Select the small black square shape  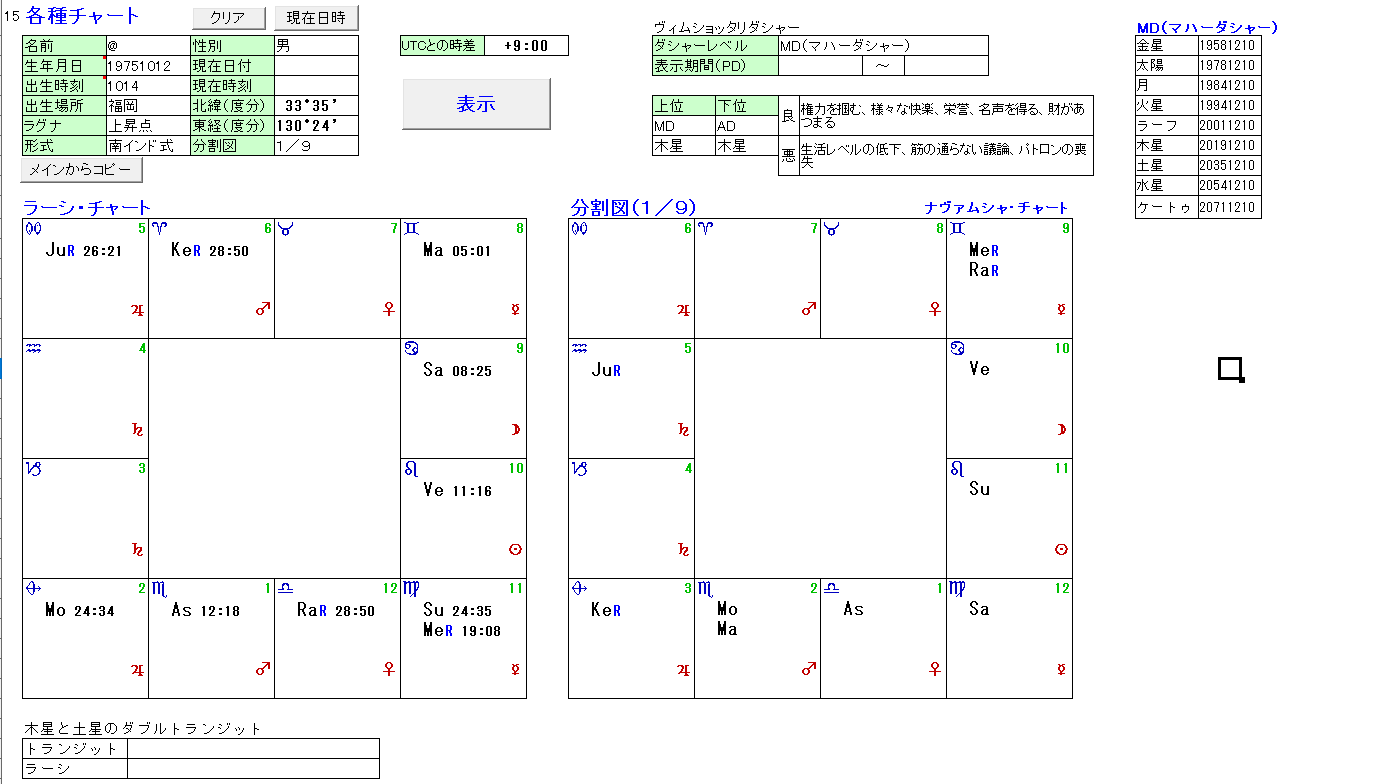coord(1230,369)
